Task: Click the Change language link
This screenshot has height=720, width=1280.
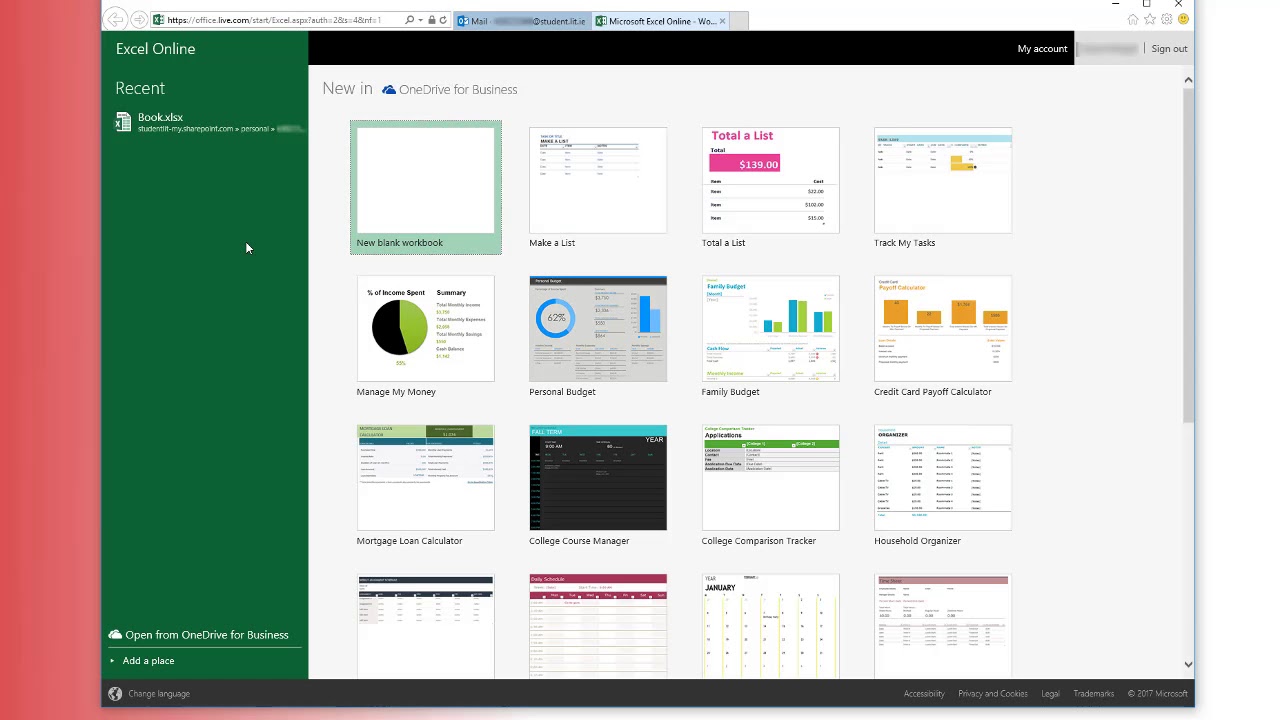Action: 159,694
